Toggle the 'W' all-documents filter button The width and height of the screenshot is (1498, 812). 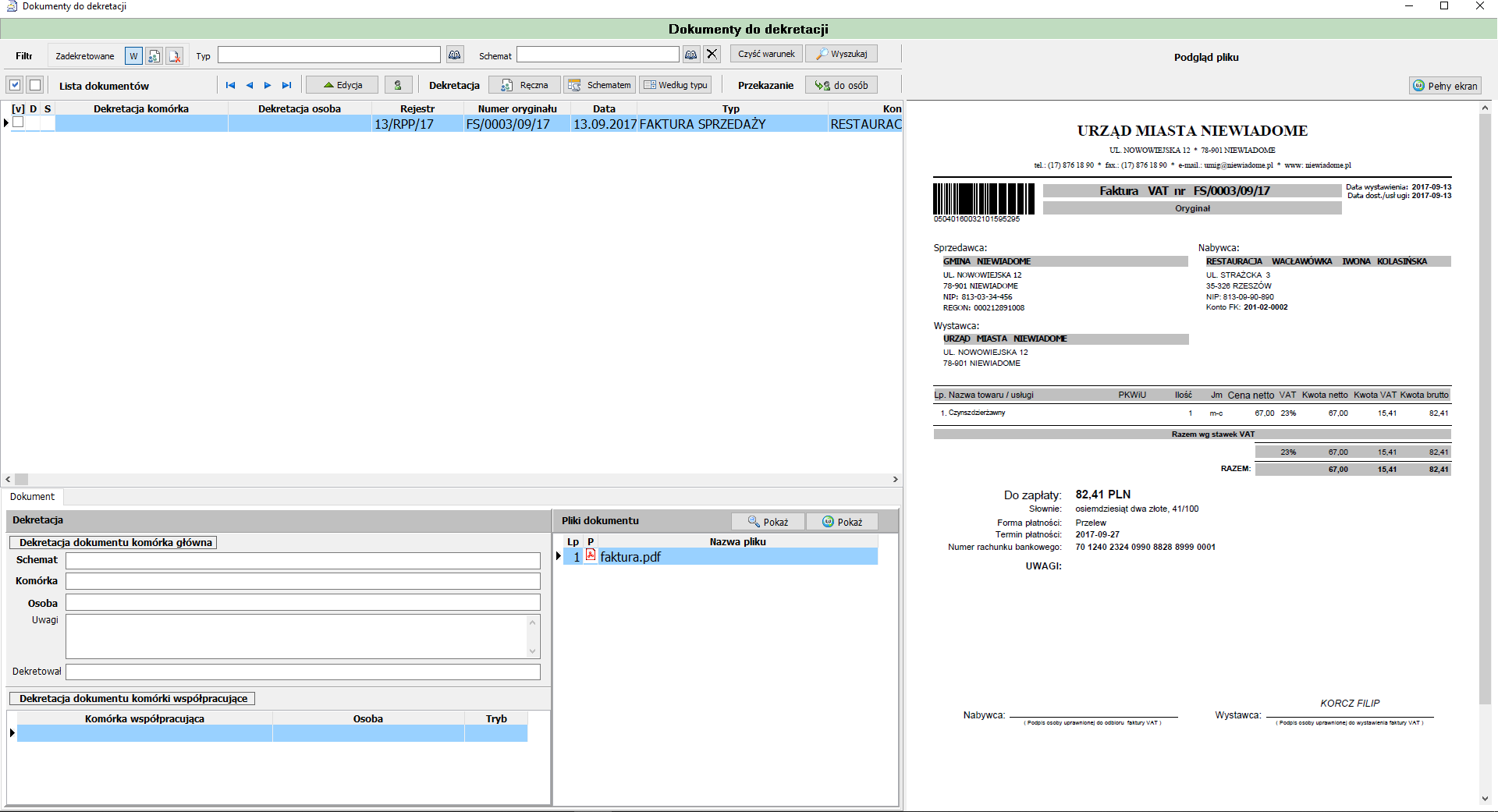pyautogui.click(x=133, y=56)
